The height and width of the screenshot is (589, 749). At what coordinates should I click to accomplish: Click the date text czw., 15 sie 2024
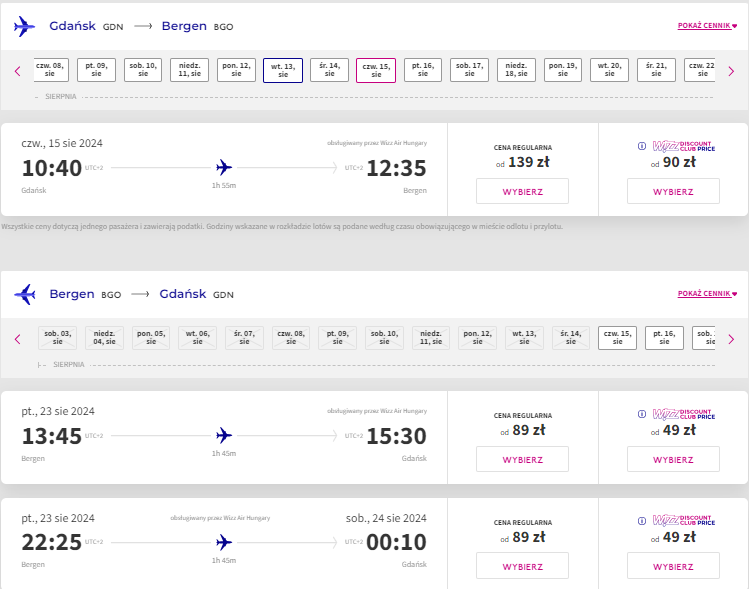point(62,143)
